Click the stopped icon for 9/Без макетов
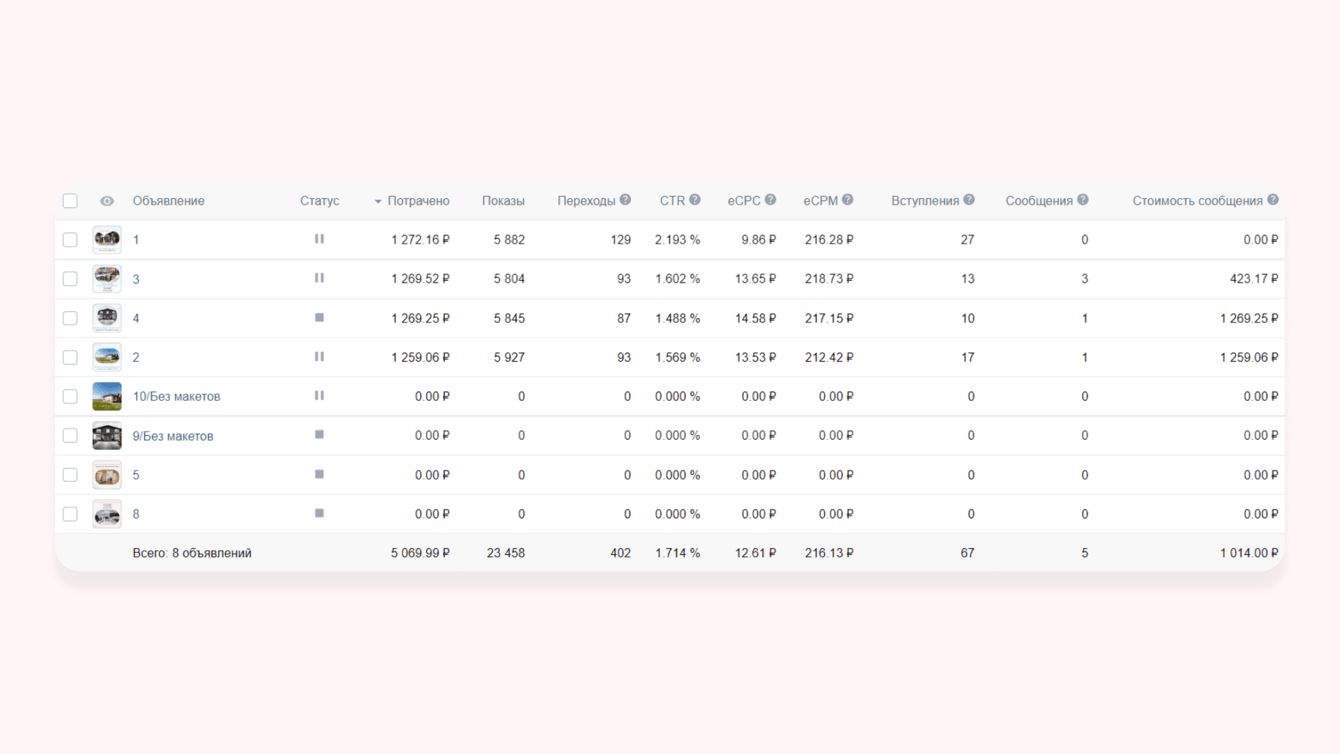This screenshot has width=1340, height=754. tap(319, 434)
